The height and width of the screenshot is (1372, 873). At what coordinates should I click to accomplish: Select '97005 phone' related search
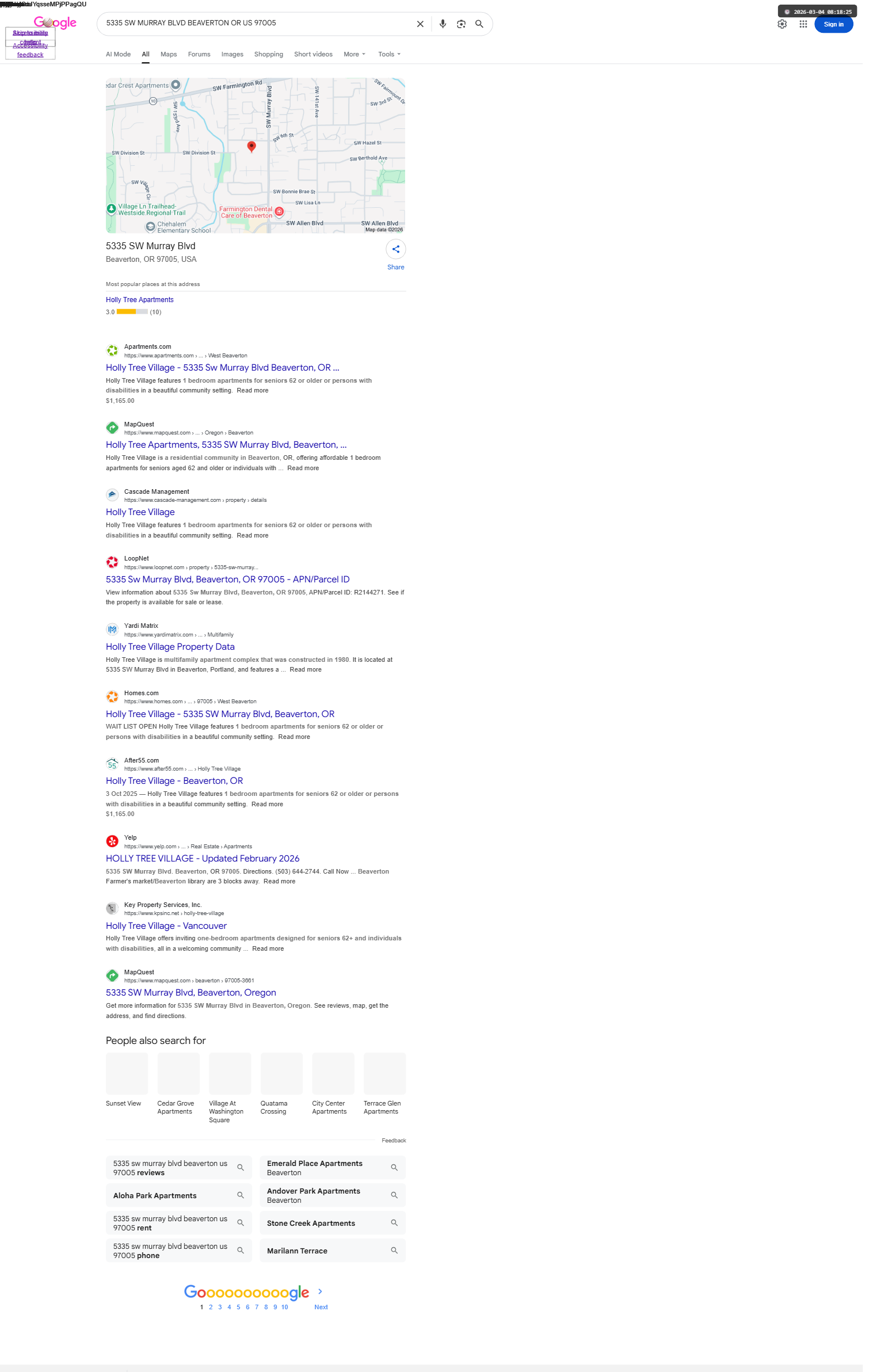179,1251
